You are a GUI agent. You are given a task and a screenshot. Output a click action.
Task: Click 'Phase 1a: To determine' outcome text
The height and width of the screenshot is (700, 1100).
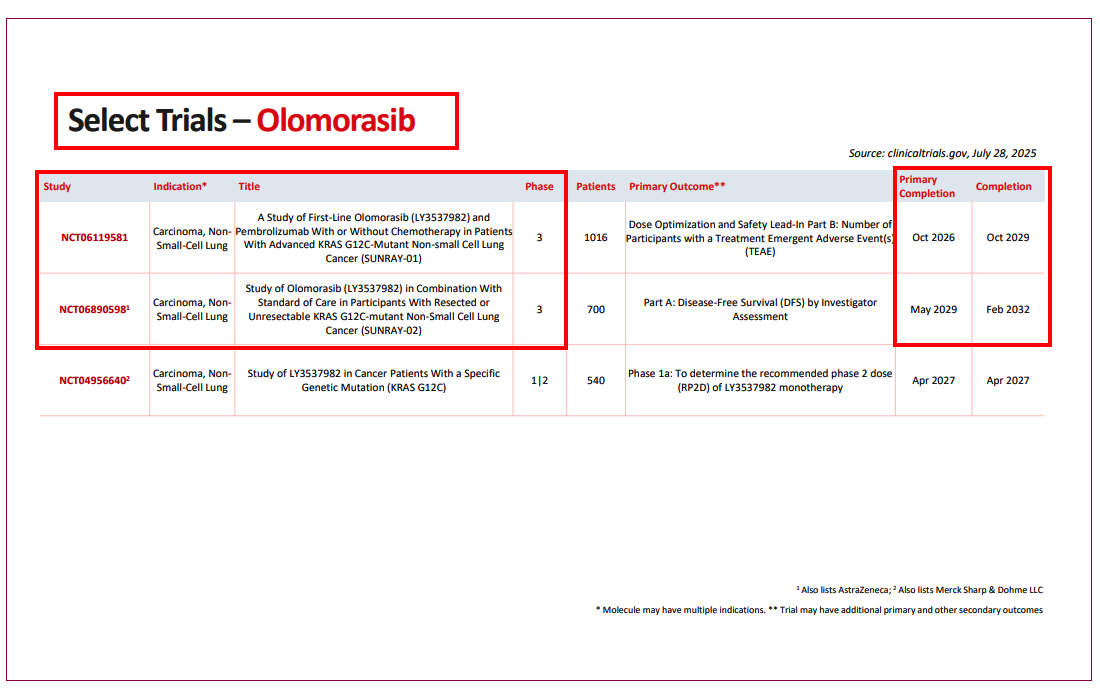(760, 381)
